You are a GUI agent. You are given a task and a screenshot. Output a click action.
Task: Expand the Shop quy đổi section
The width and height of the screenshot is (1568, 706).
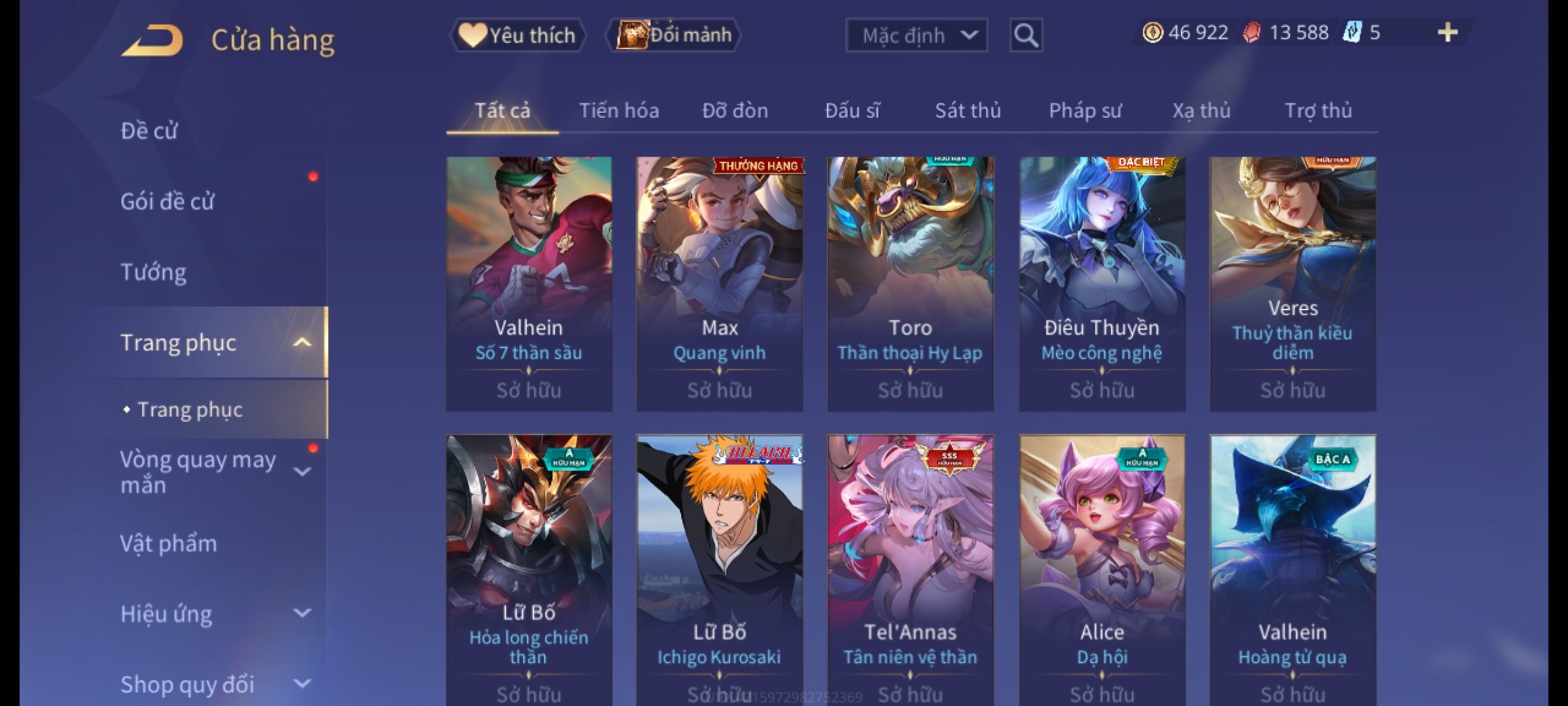(302, 684)
